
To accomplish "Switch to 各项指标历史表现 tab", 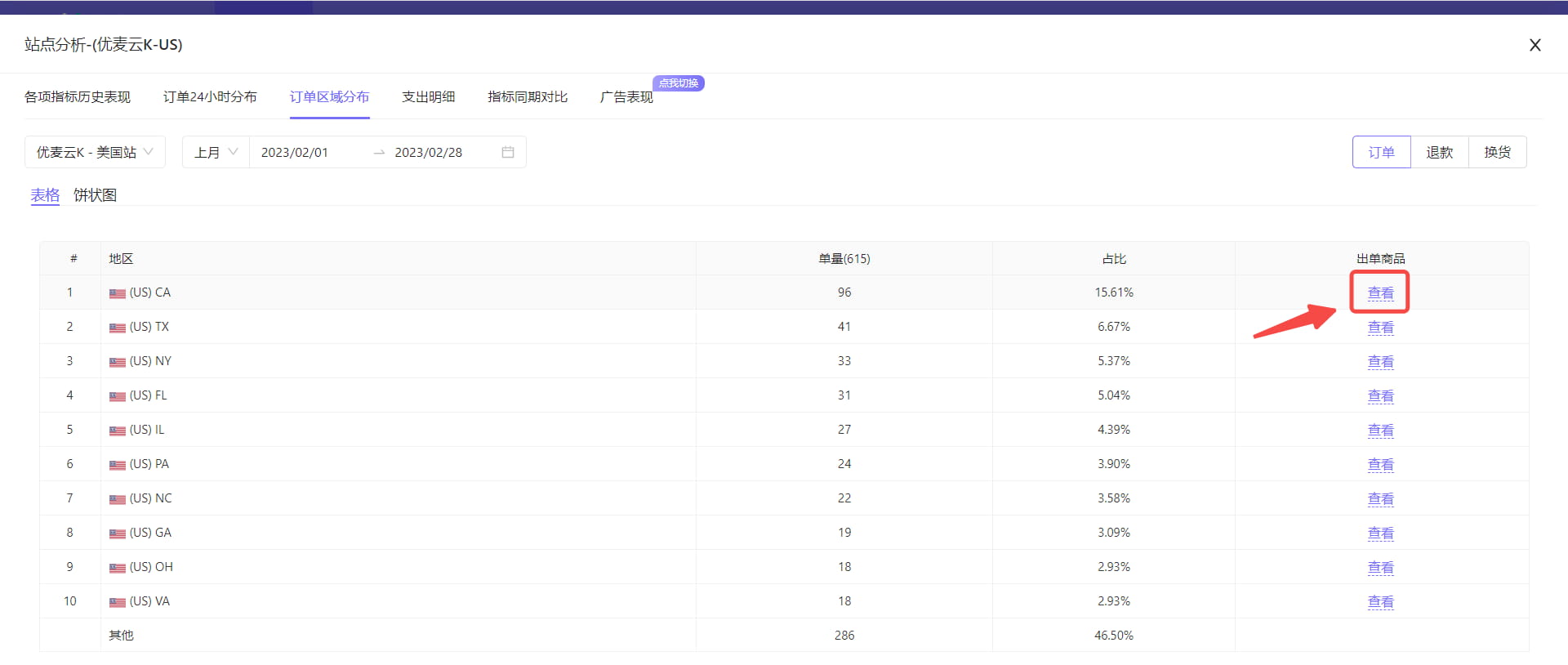I will click(78, 97).
